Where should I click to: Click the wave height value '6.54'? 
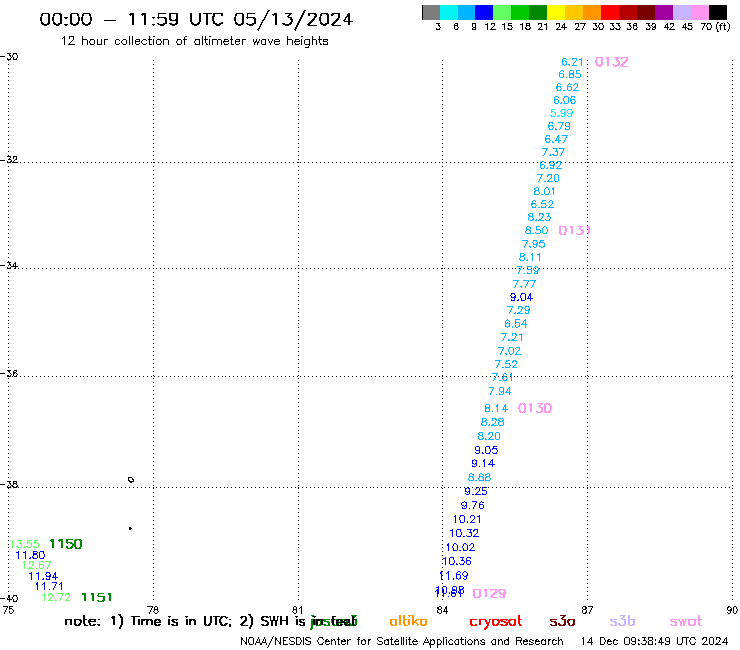coord(515,324)
